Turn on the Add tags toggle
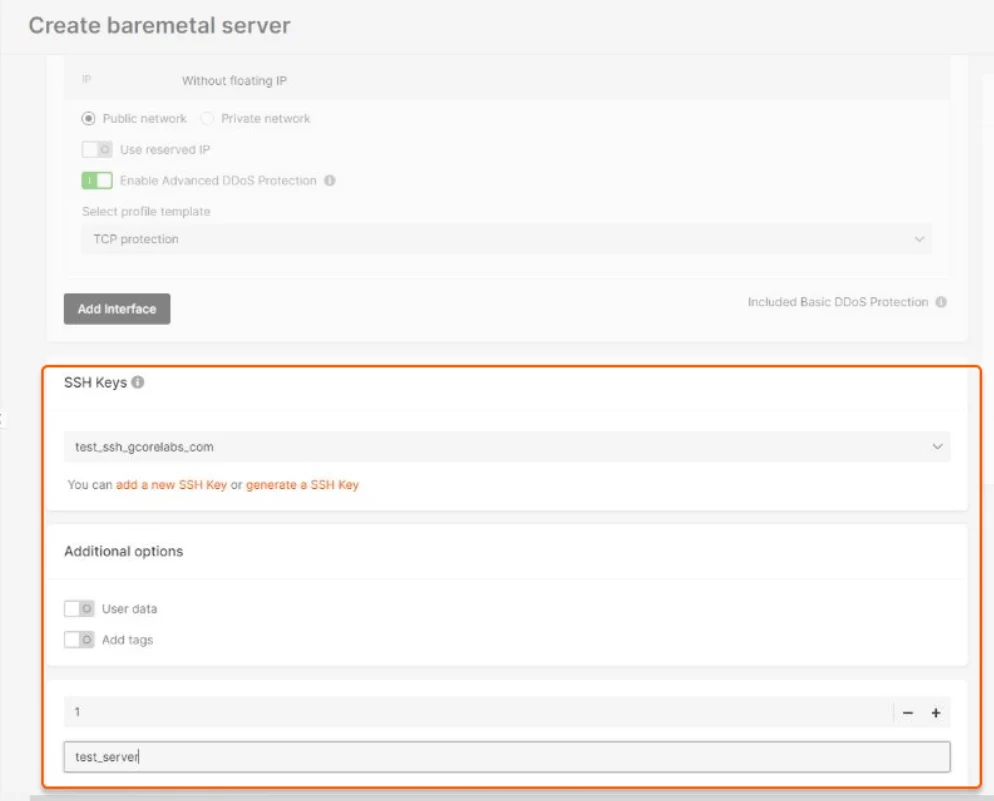This screenshot has width=994, height=801. pos(79,640)
